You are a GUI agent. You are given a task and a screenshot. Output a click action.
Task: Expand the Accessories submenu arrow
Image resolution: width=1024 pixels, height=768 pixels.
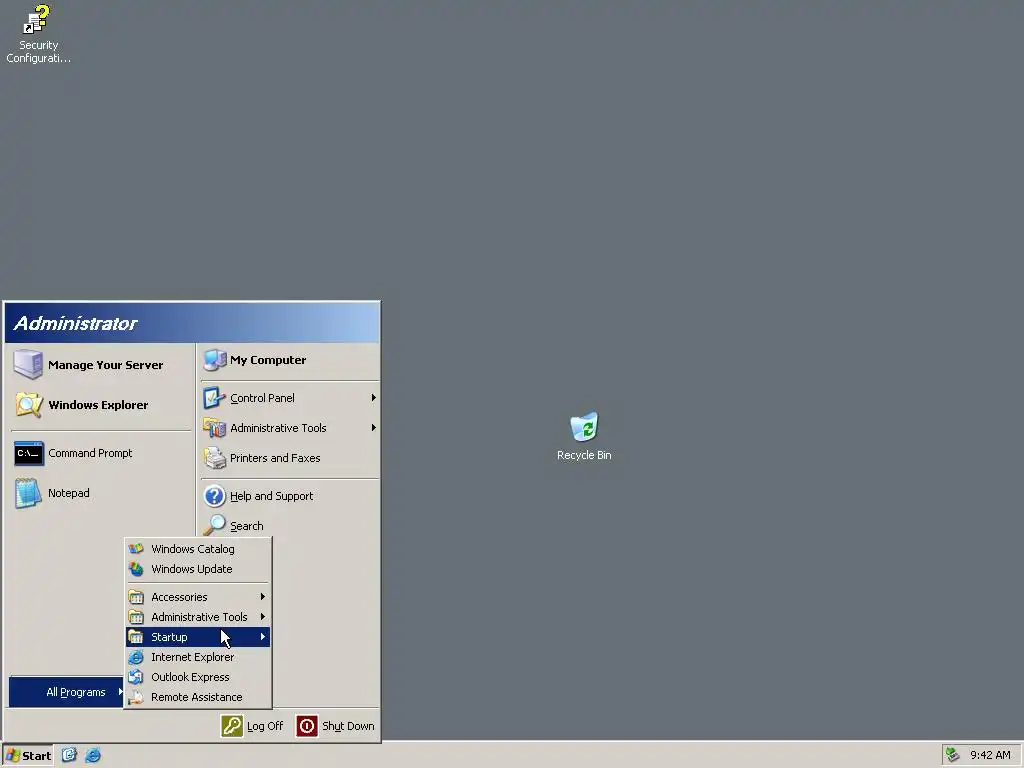point(263,597)
